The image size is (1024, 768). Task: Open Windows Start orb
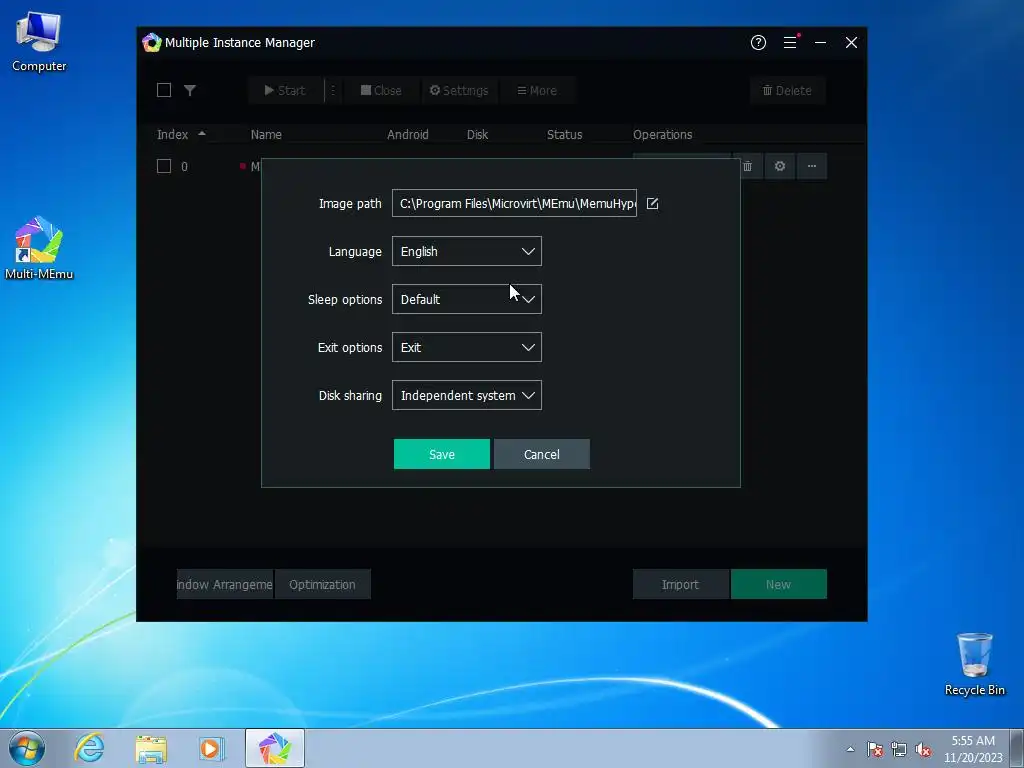coord(27,748)
